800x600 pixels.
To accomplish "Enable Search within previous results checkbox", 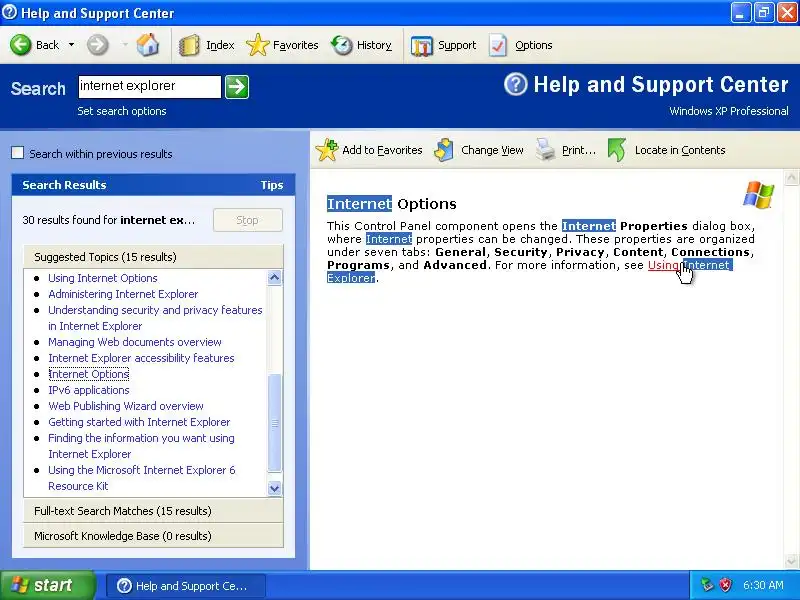I will pos(18,153).
